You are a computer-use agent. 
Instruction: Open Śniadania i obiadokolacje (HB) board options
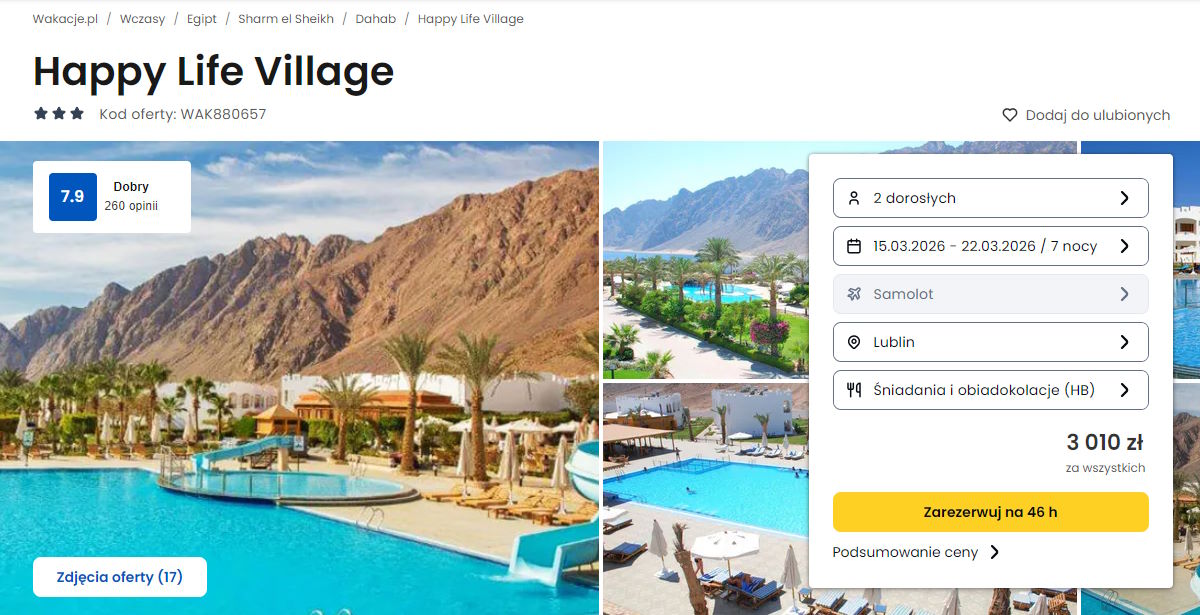point(991,390)
